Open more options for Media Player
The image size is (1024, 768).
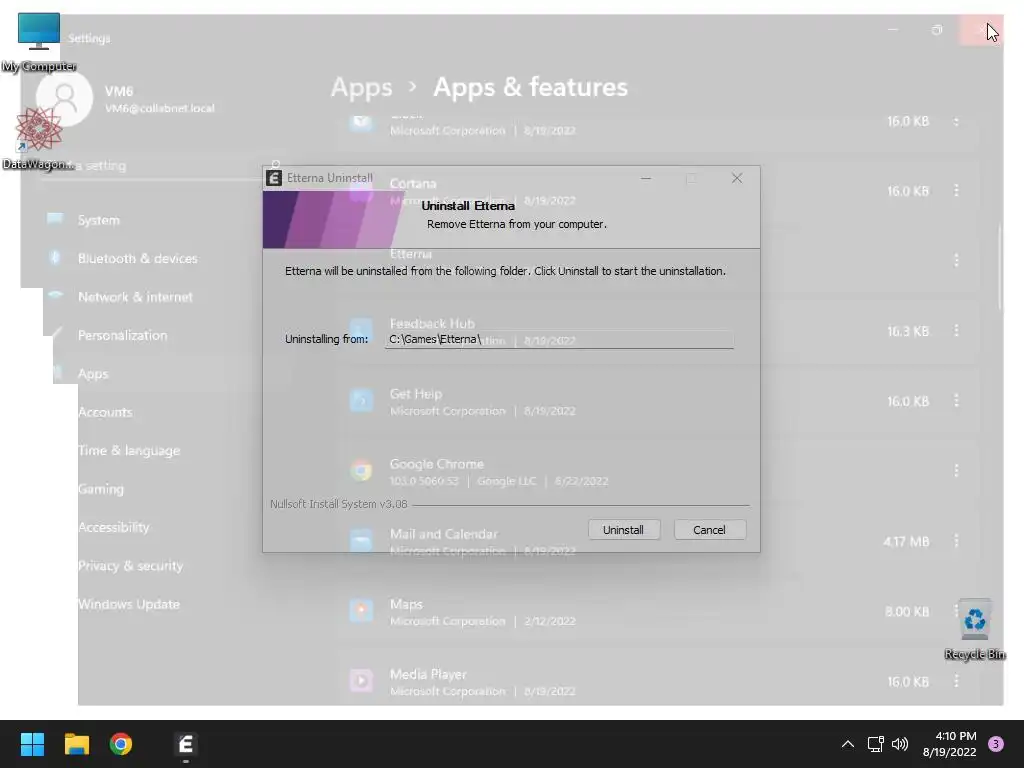coord(956,682)
